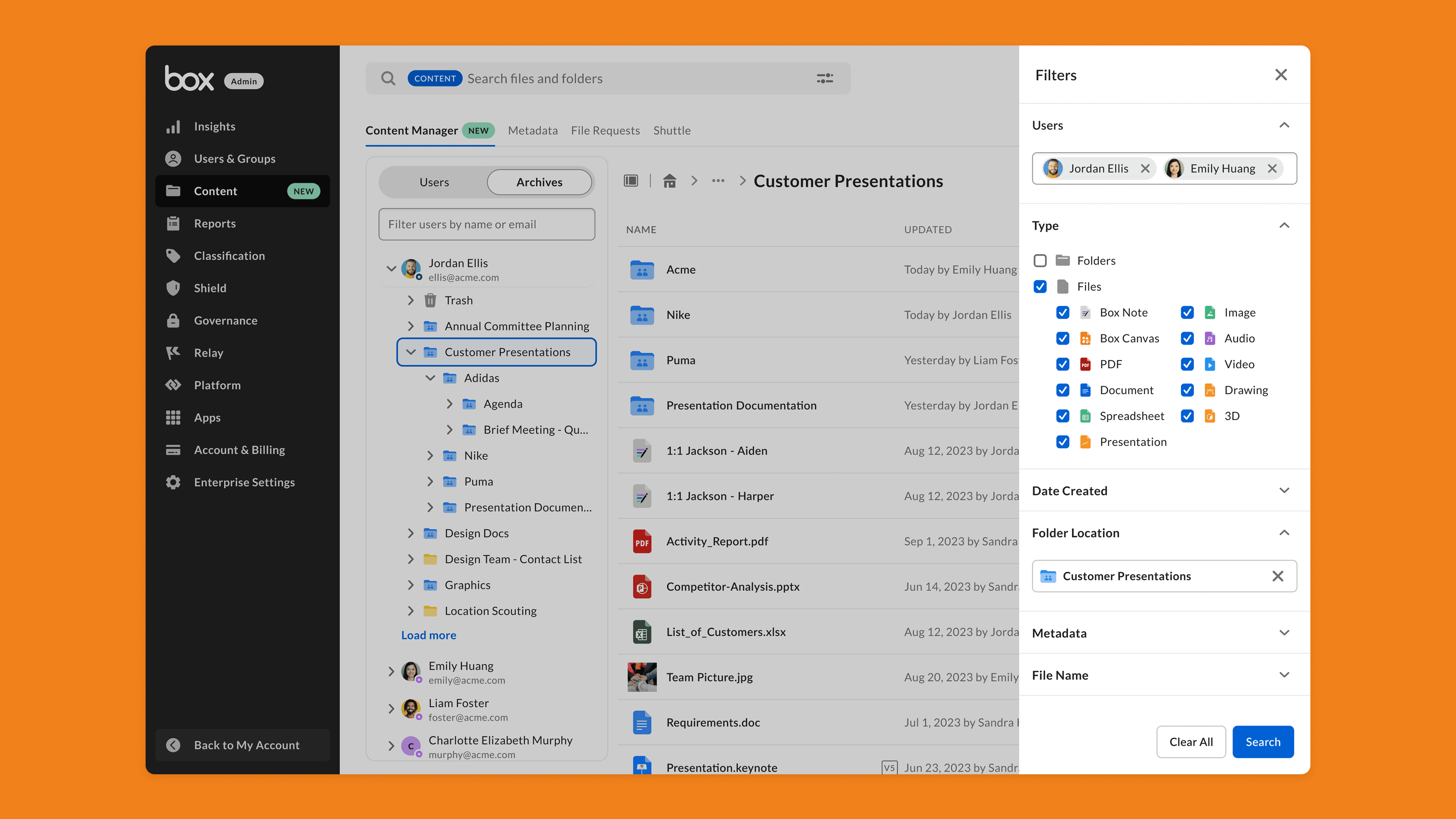This screenshot has width=1456, height=819.
Task: Open Account & Billing in sidebar
Action: point(243,450)
